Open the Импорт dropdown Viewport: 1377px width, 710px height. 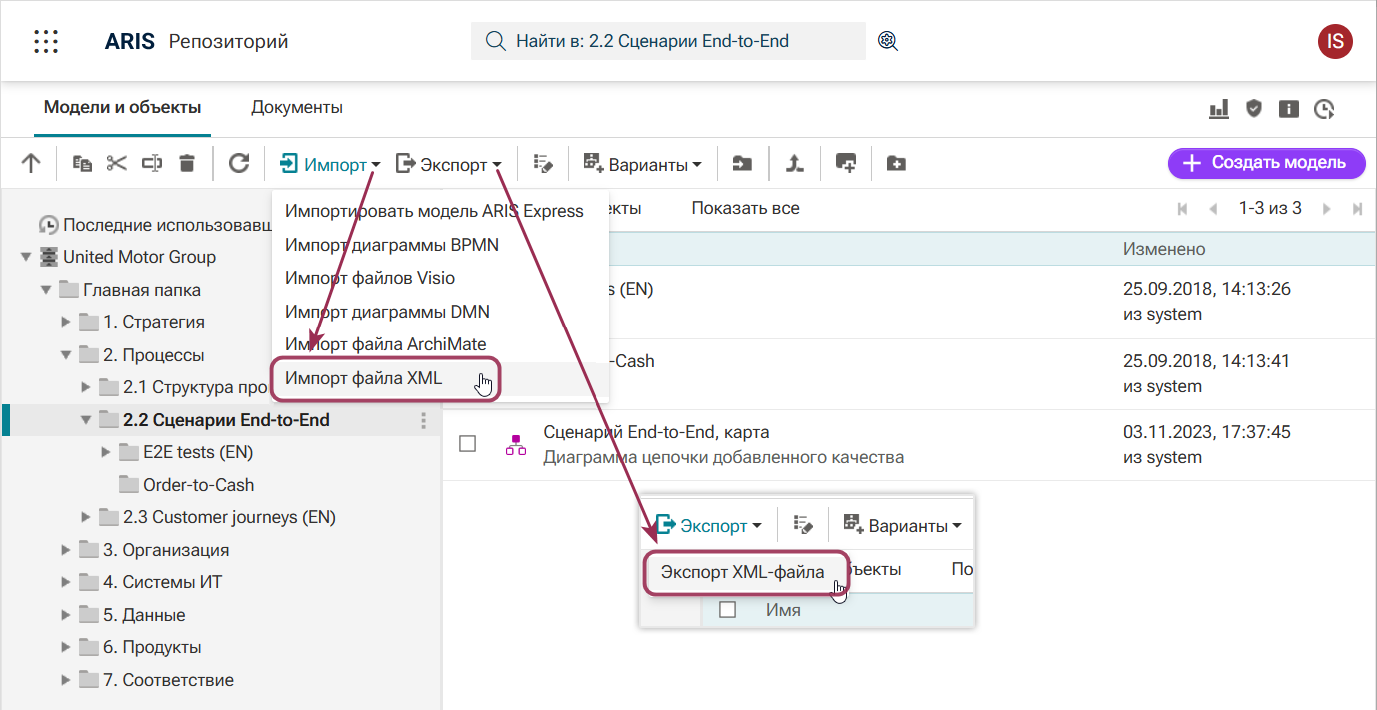330,164
